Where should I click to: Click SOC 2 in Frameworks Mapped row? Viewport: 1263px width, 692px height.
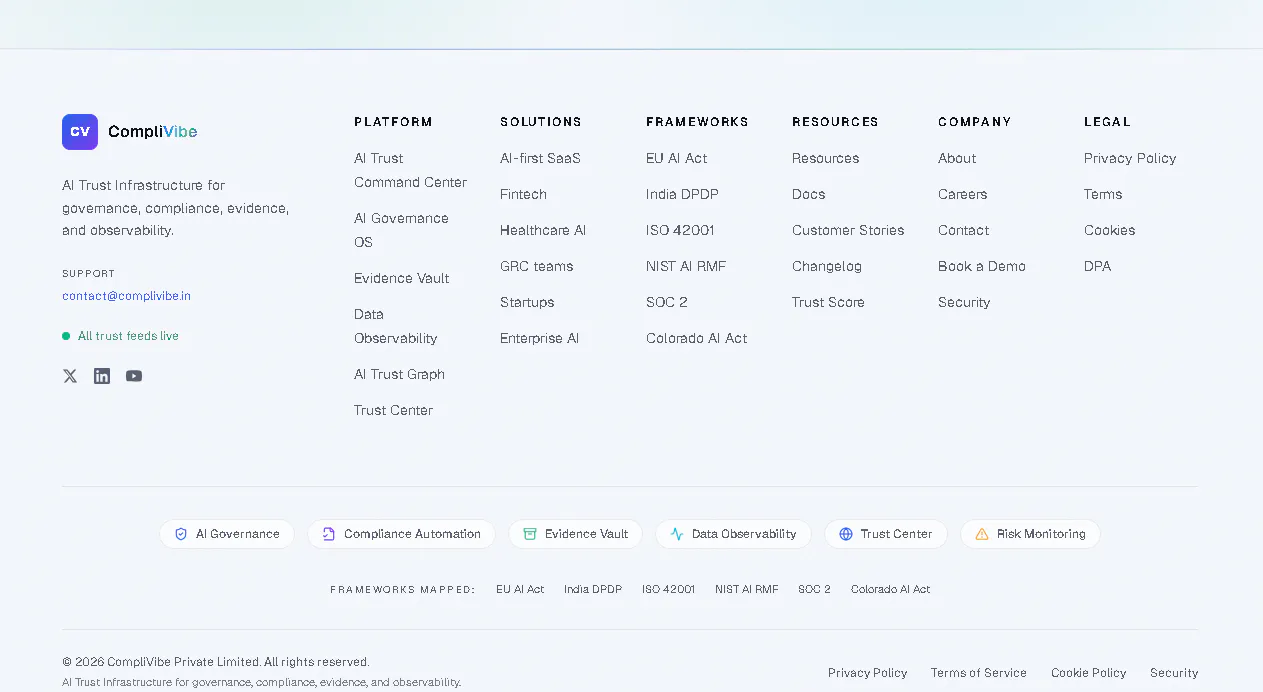814,589
